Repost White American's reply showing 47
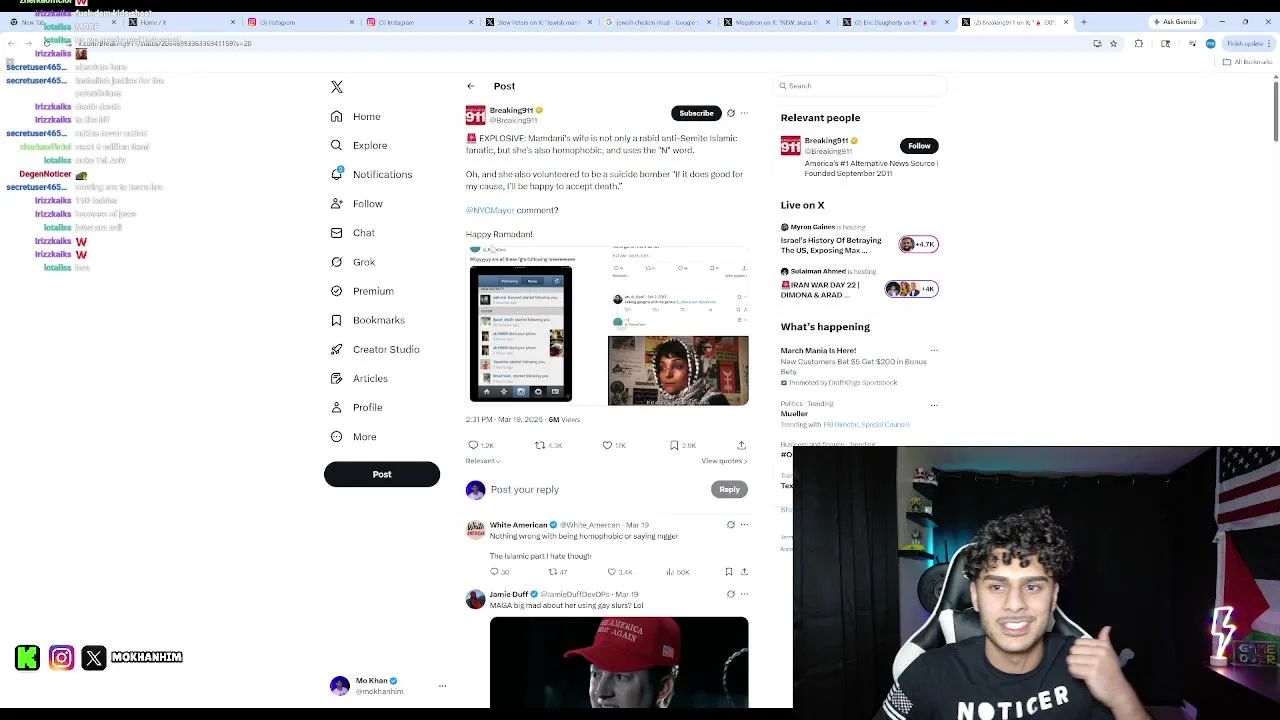Screen dimensions: 1280x720 [x=557, y=572]
